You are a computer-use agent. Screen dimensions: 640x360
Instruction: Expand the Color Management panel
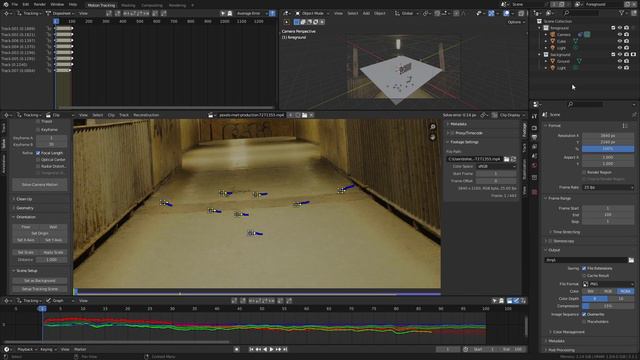point(569,332)
